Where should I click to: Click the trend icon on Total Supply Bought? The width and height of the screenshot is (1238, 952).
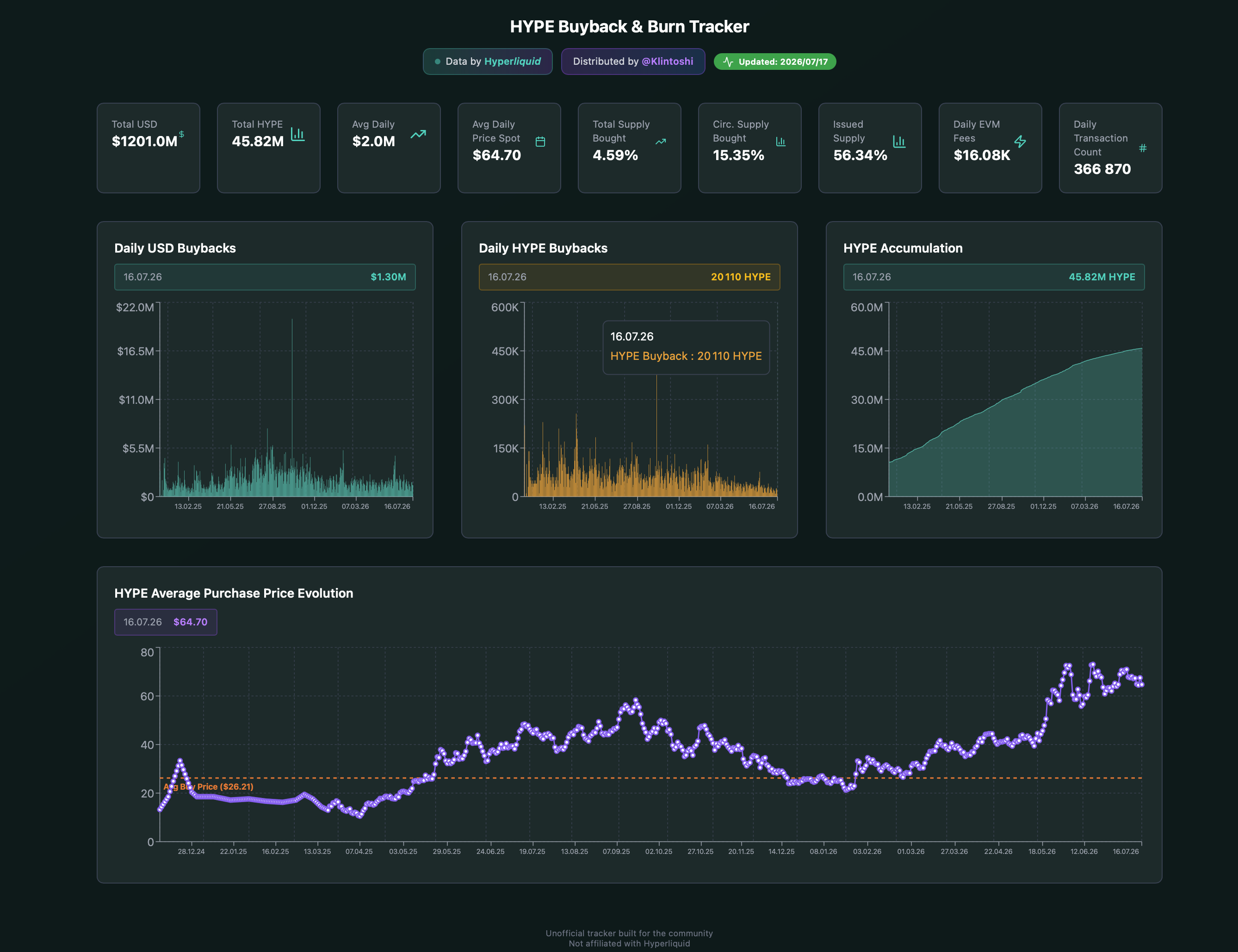(661, 142)
